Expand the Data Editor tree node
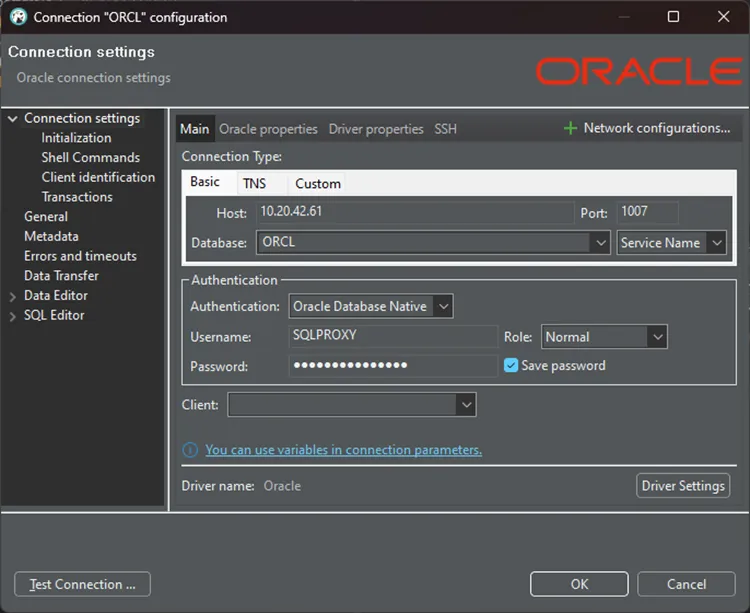Image resolution: width=750 pixels, height=613 pixels. coord(13,296)
